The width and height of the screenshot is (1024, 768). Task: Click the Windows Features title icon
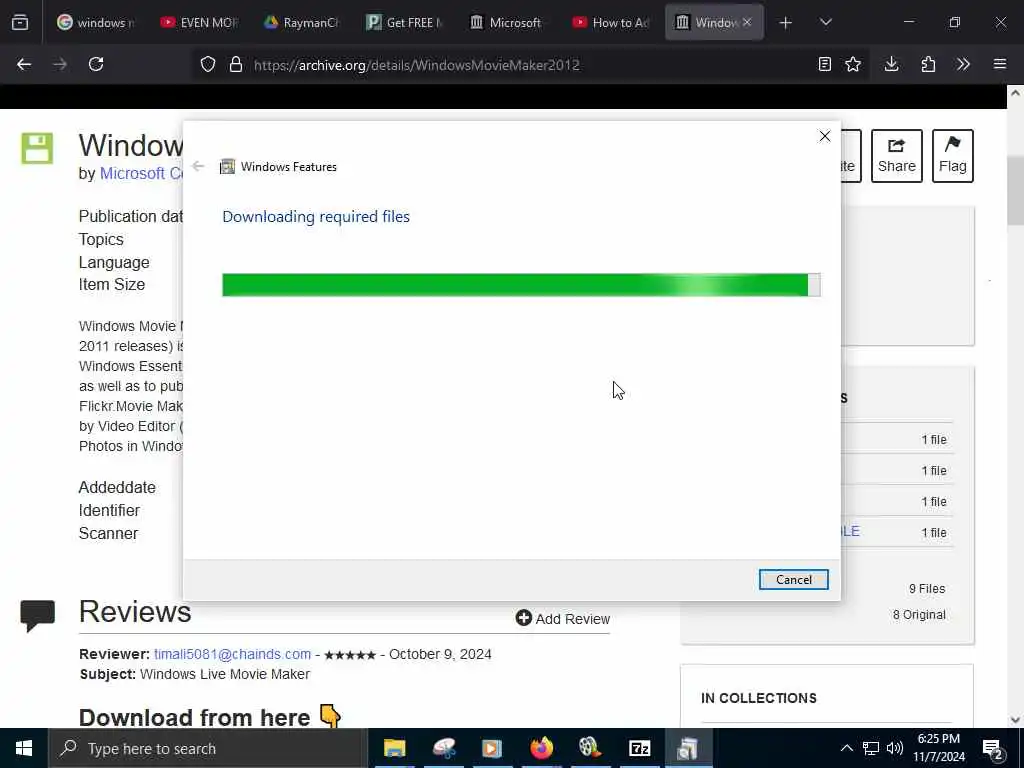[227, 167]
